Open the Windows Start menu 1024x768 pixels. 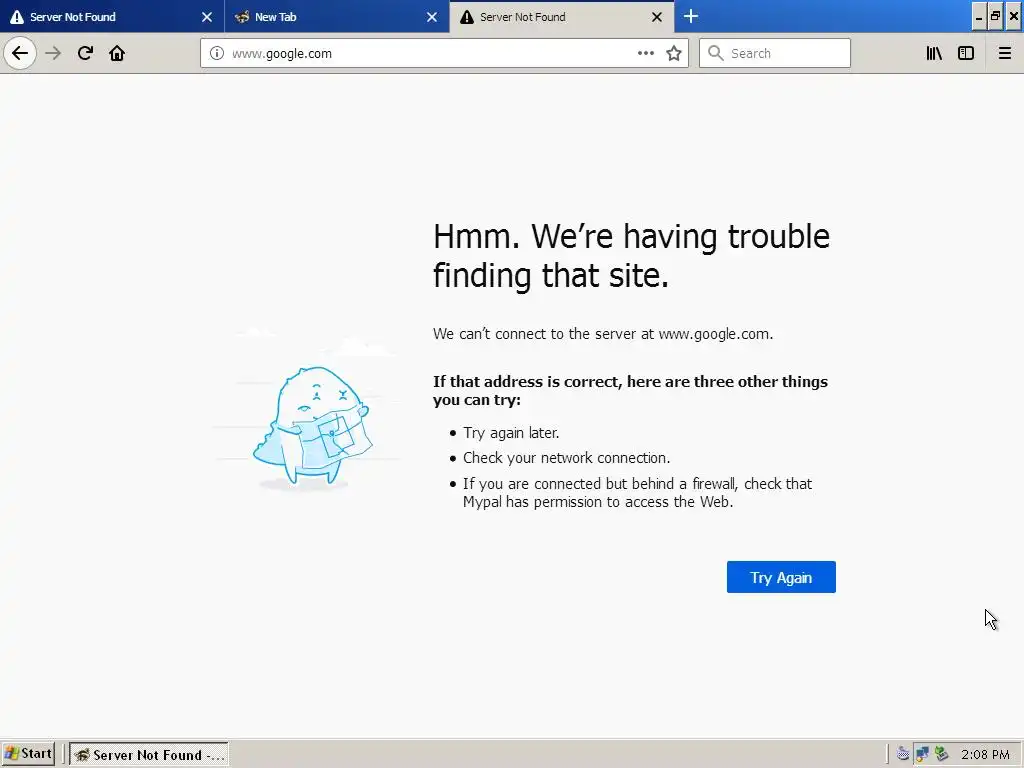click(x=28, y=754)
